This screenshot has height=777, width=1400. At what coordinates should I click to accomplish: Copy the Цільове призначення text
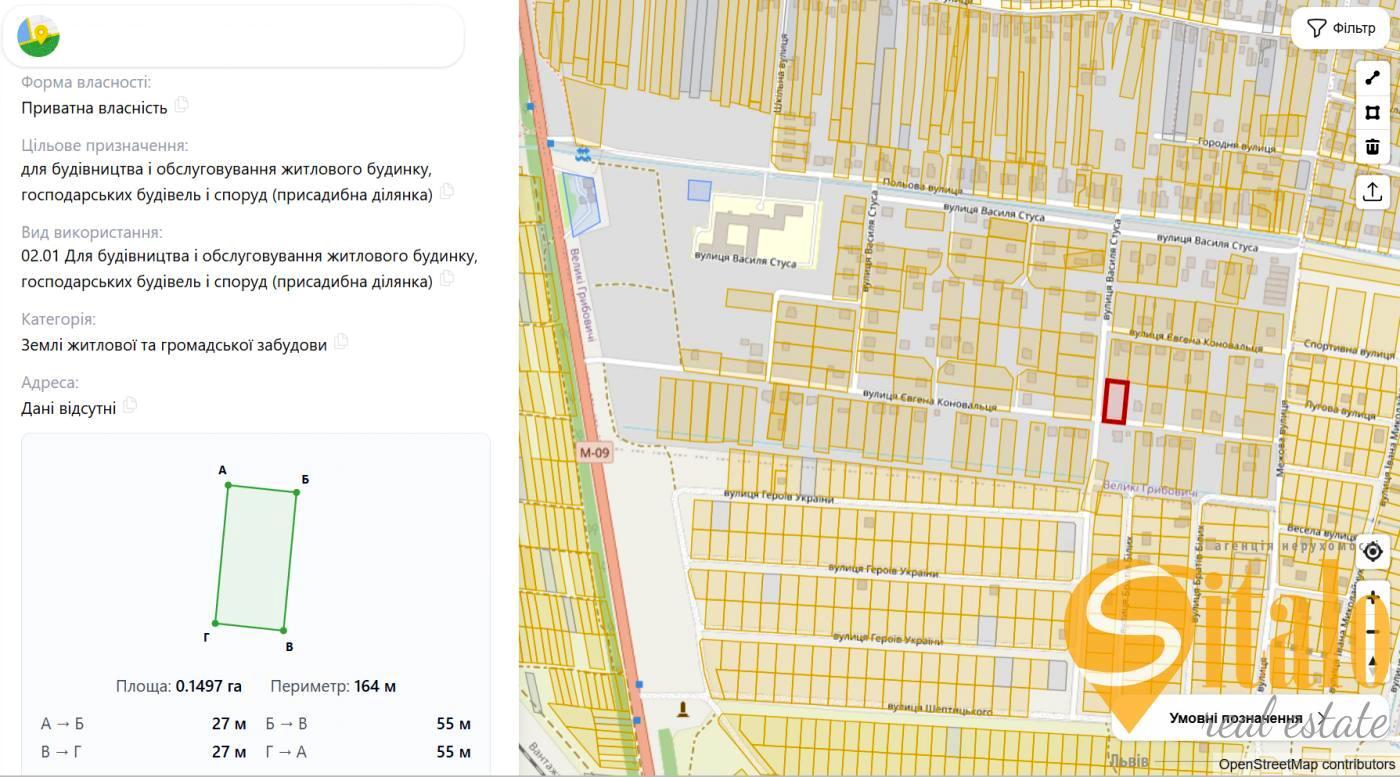[x=447, y=191]
